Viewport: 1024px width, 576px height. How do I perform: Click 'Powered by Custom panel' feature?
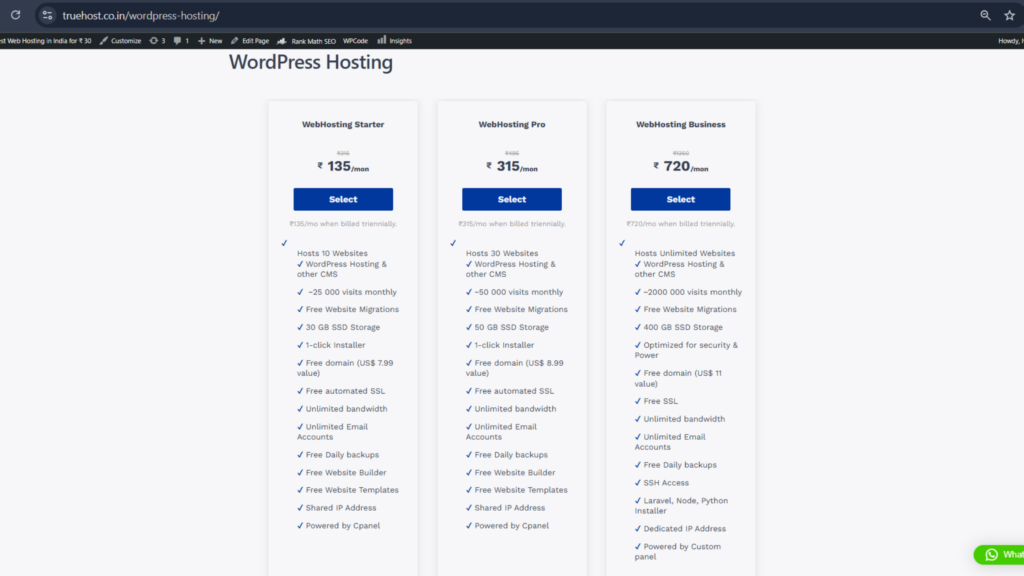pyautogui.click(x=678, y=552)
